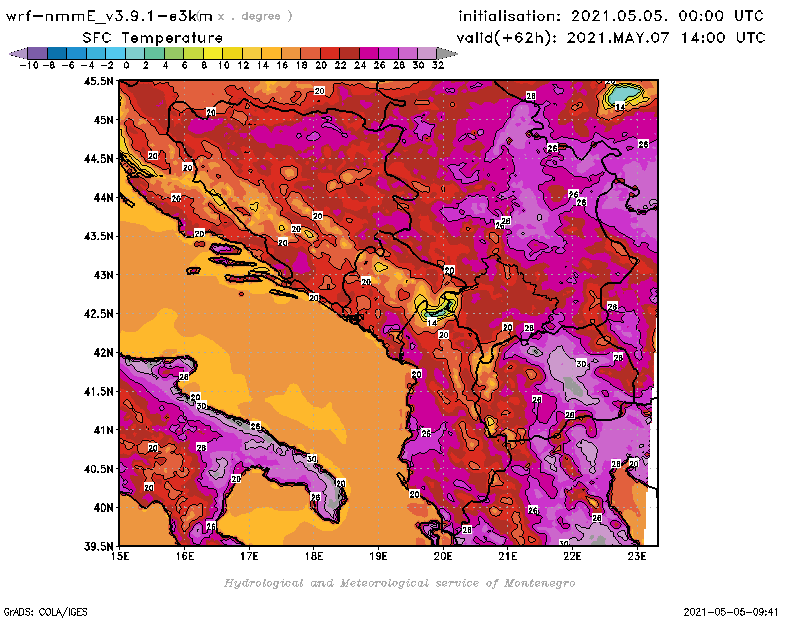Click the '16E' longitude axis label

pos(185,556)
